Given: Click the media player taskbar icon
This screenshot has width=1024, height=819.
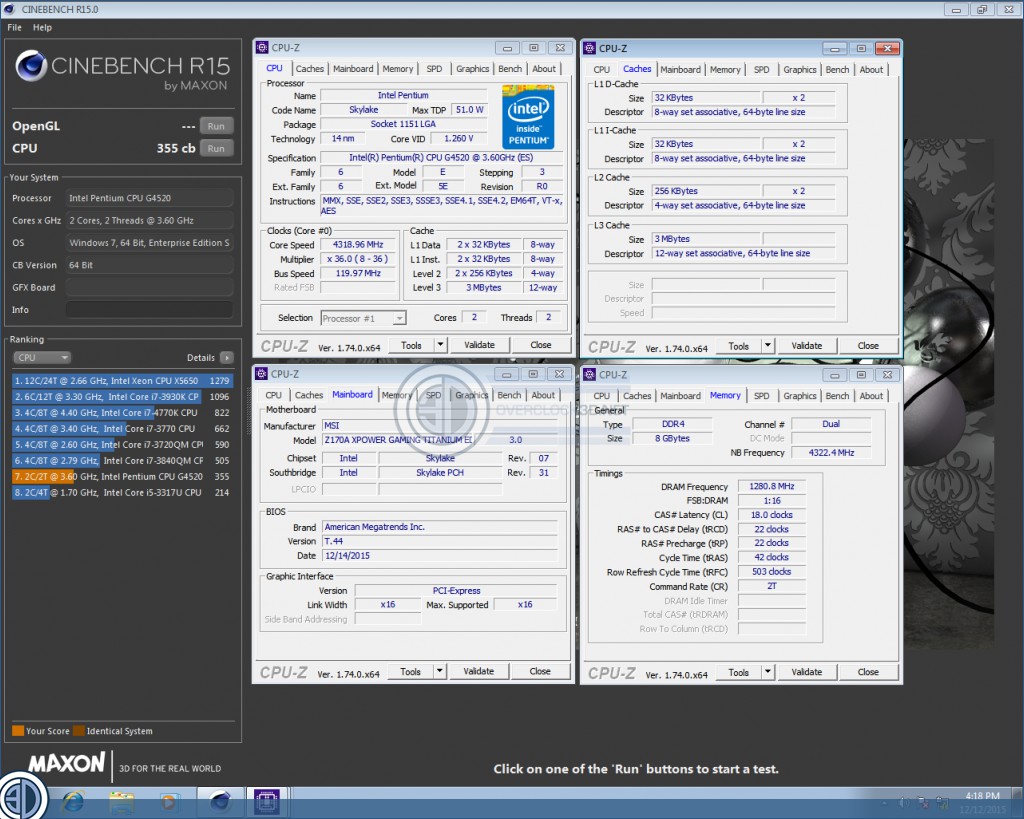Looking at the screenshot, I should (168, 802).
